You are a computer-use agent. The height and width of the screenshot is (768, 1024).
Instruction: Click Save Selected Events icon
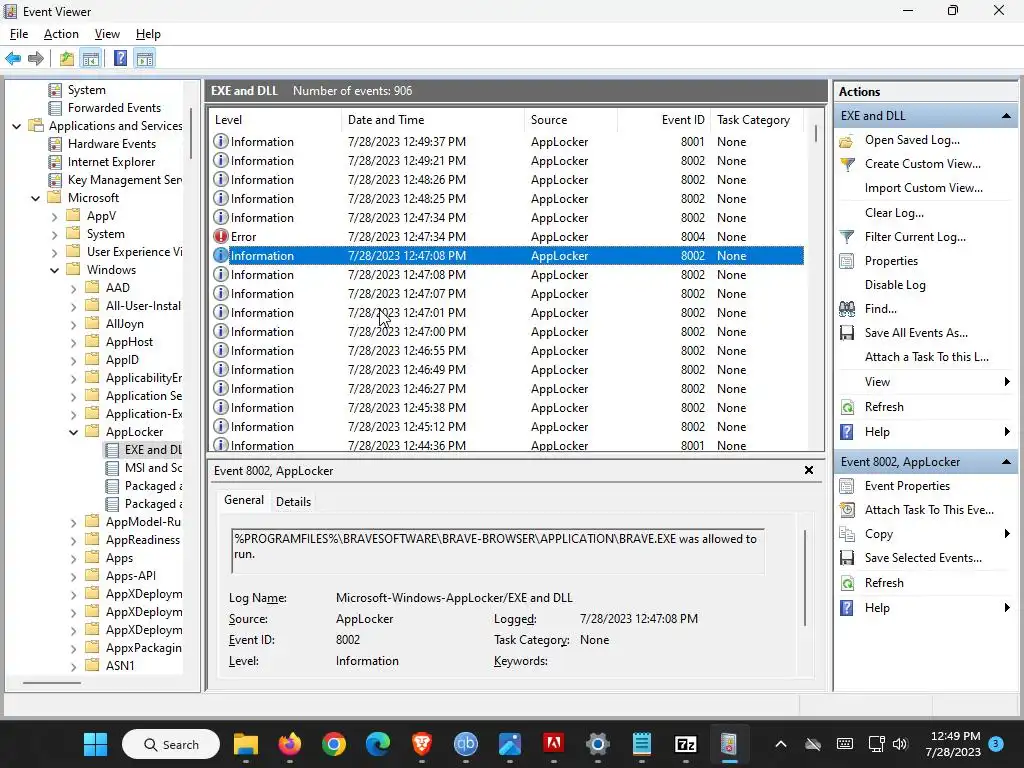point(847,558)
